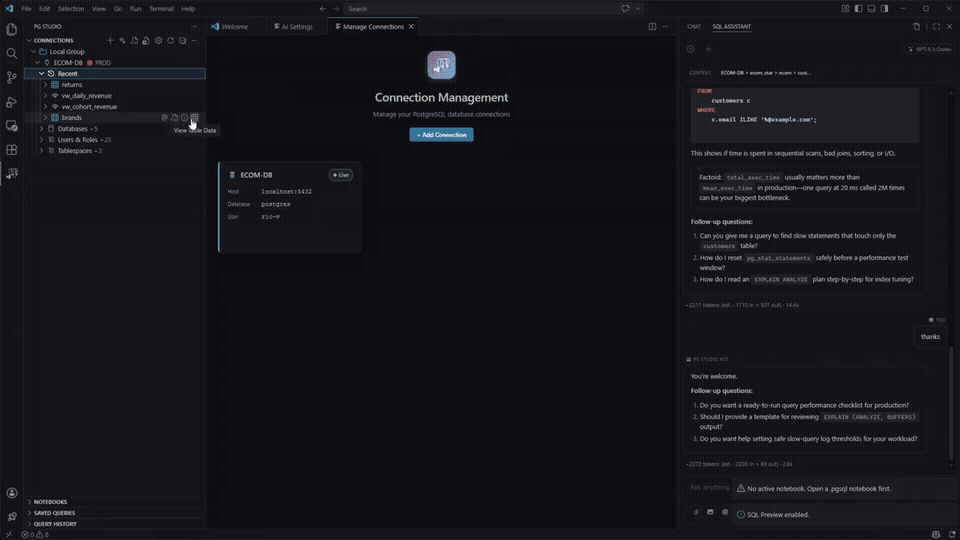Viewport: 960px width, 540px height.
Task: Collapse the Recent node
Action: (41, 73)
